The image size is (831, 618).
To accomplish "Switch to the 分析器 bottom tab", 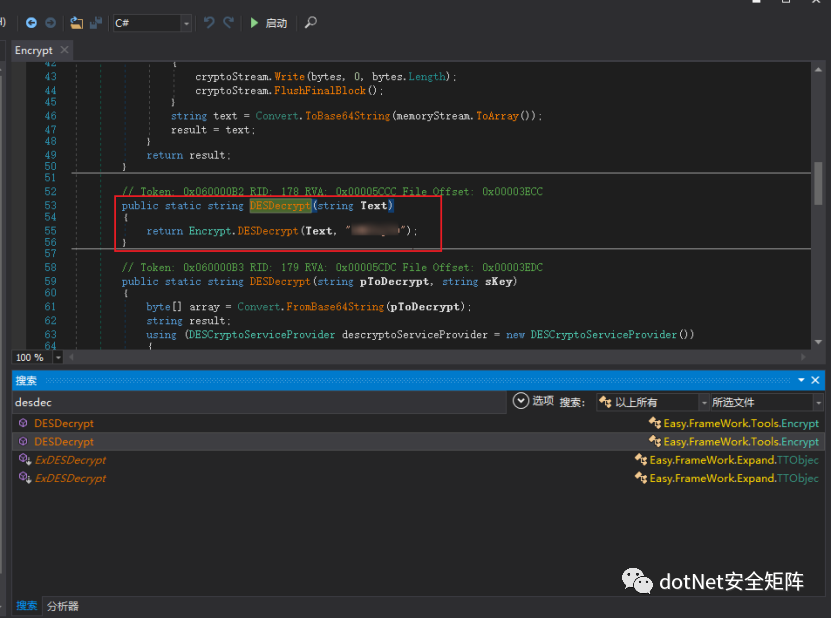I will [x=62, y=606].
